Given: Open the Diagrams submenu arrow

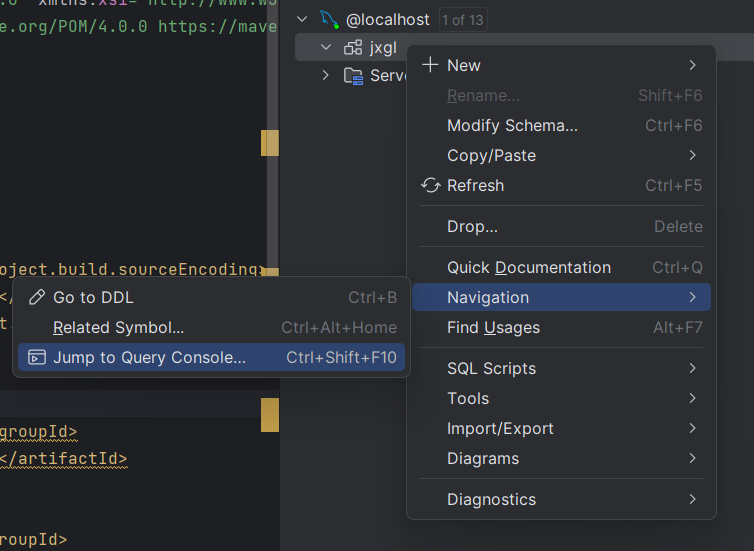Looking at the screenshot, I should (x=692, y=458).
